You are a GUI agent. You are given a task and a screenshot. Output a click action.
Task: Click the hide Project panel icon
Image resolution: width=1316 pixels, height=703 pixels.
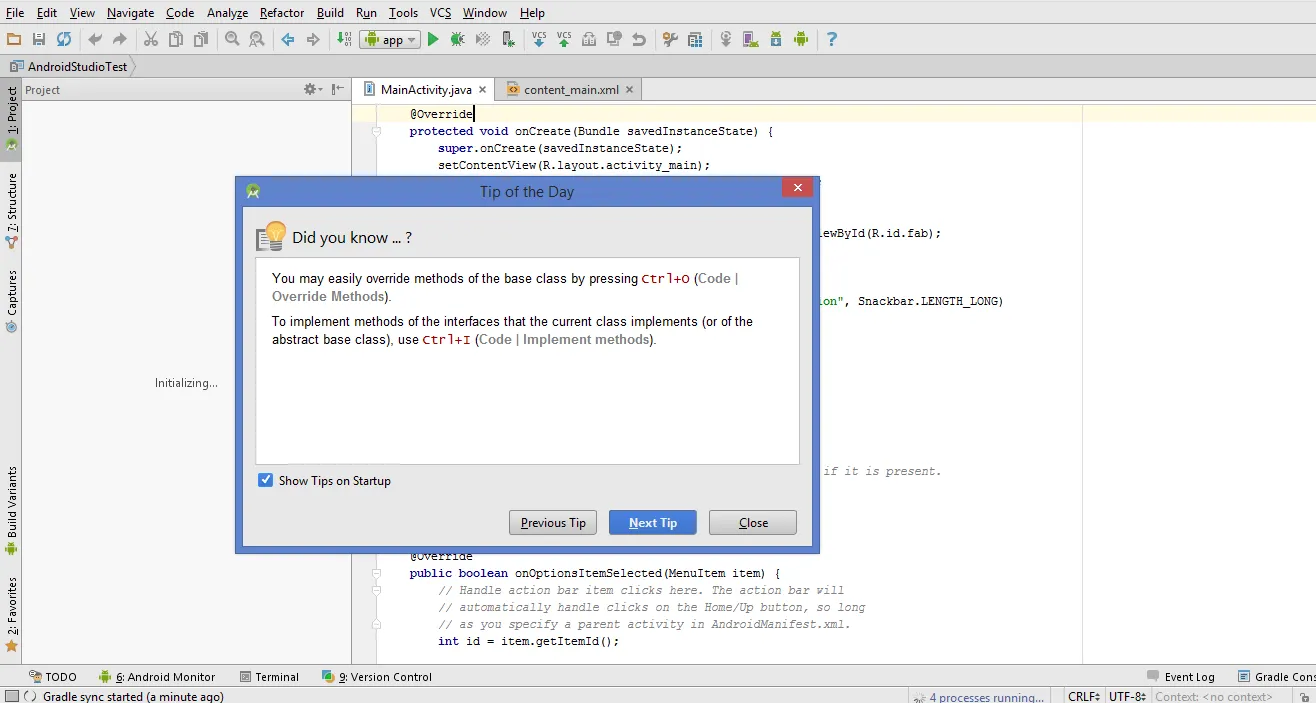338,89
